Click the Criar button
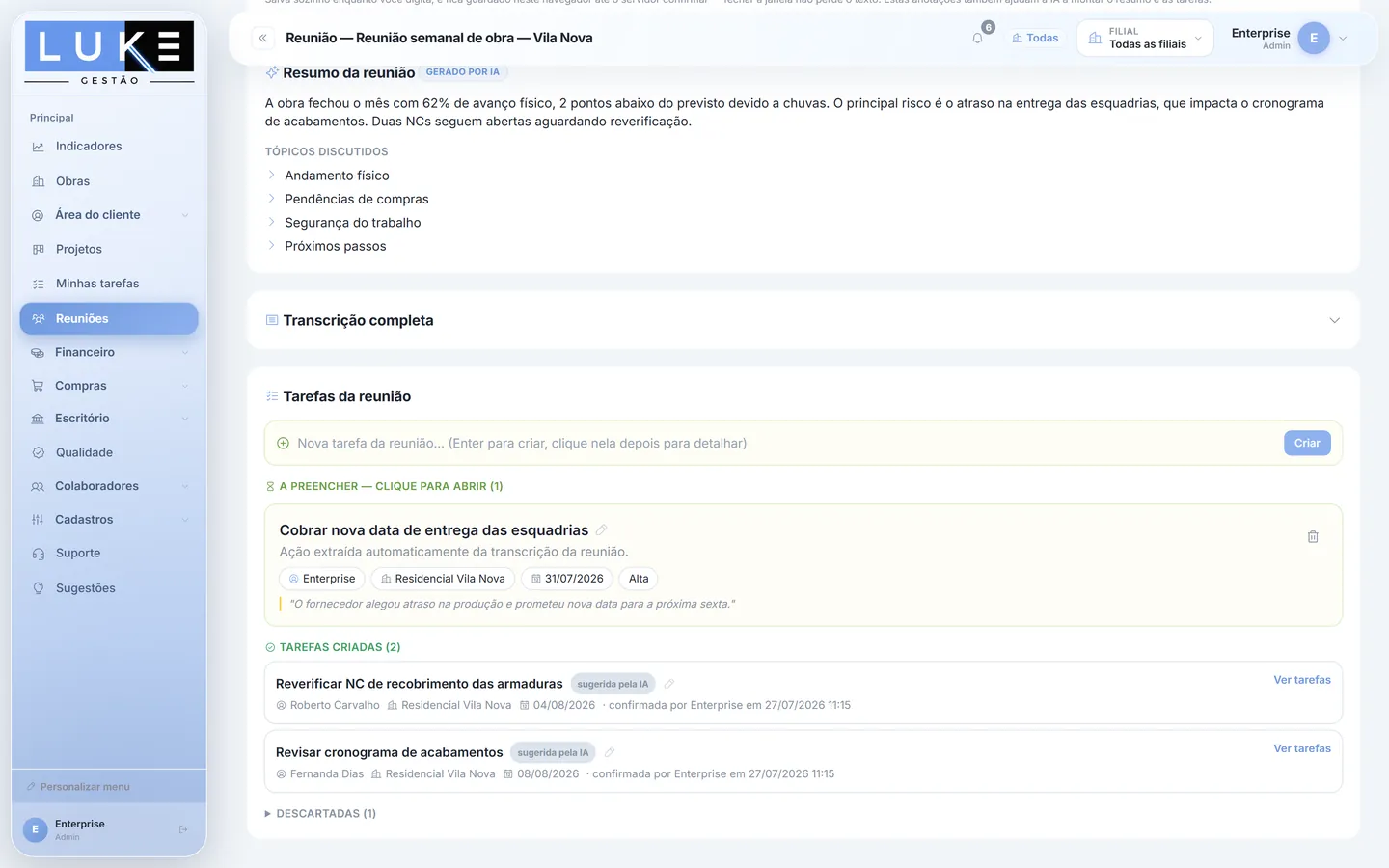The height and width of the screenshot is (868, 1389). point(1307,443)
